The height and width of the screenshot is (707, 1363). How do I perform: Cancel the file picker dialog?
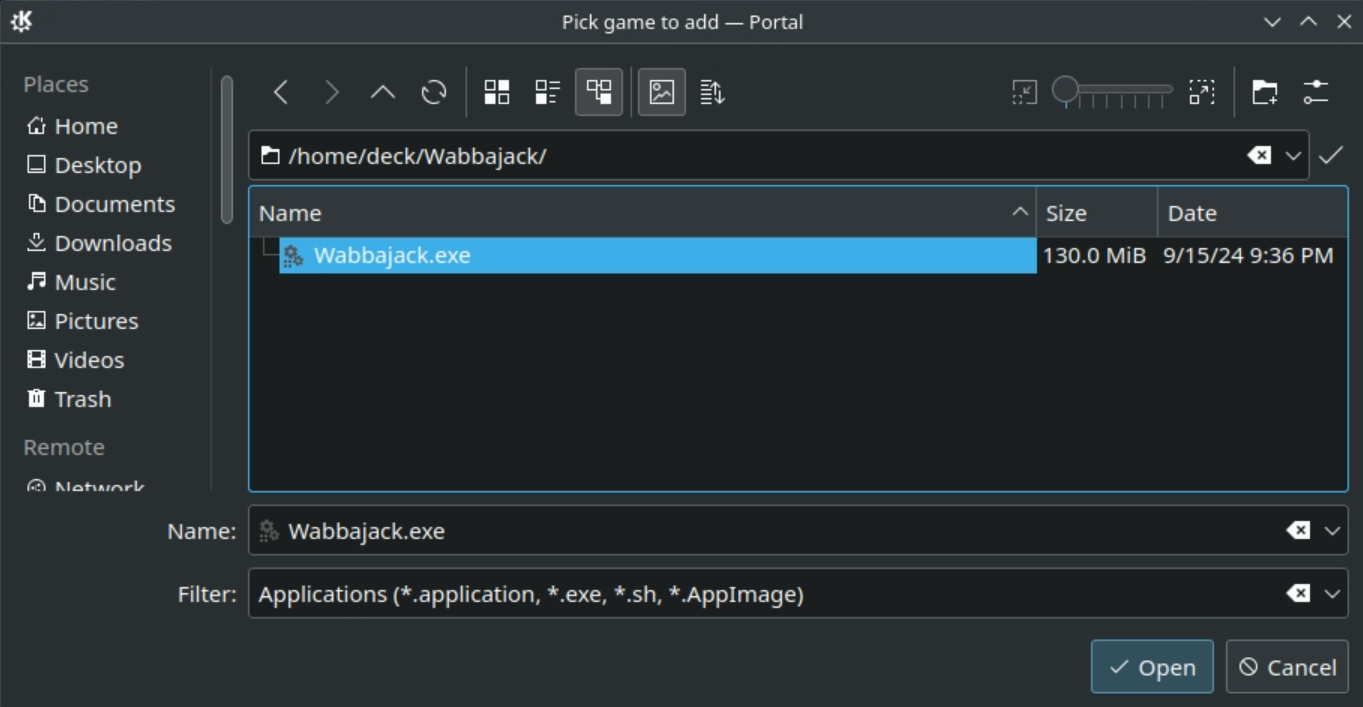click(x=1287, y=667)
